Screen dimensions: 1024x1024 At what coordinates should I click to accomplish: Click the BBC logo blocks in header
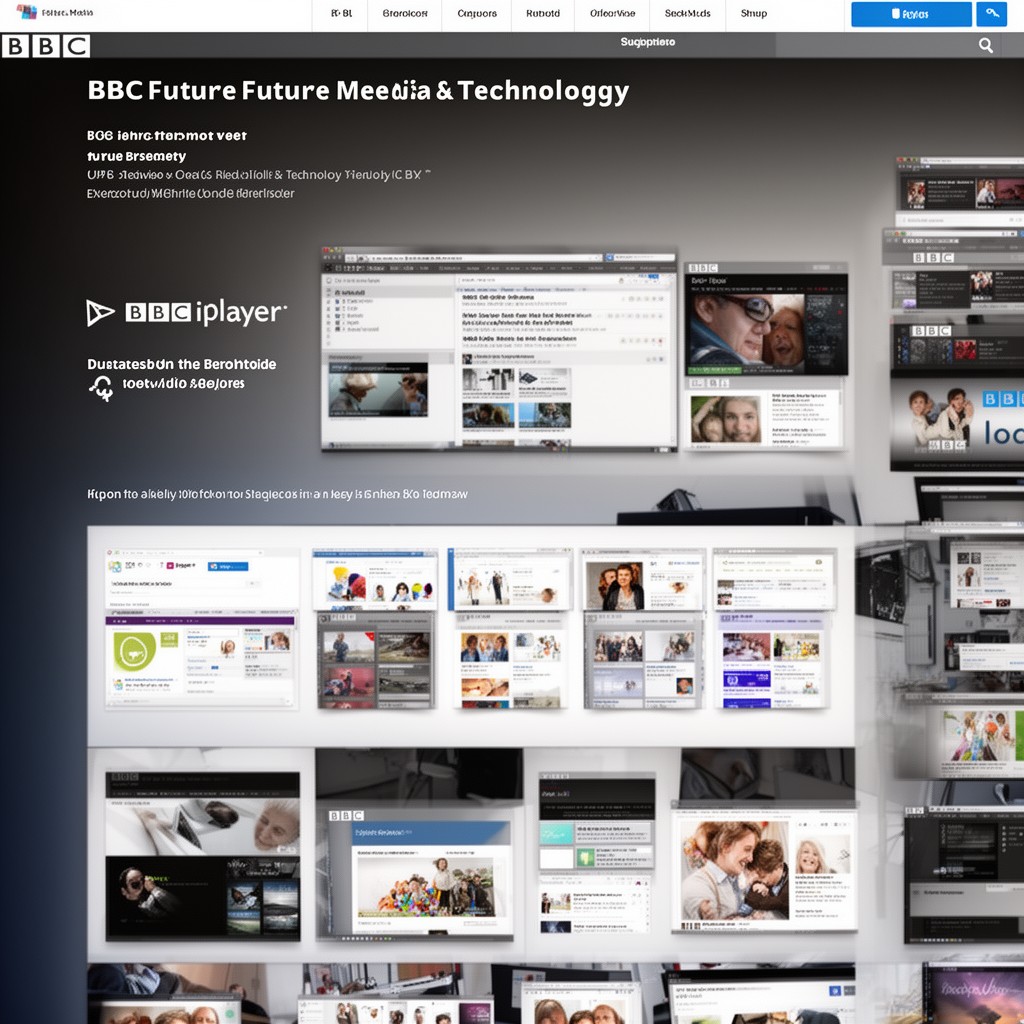pyautogui.click(x=46, y=46)
